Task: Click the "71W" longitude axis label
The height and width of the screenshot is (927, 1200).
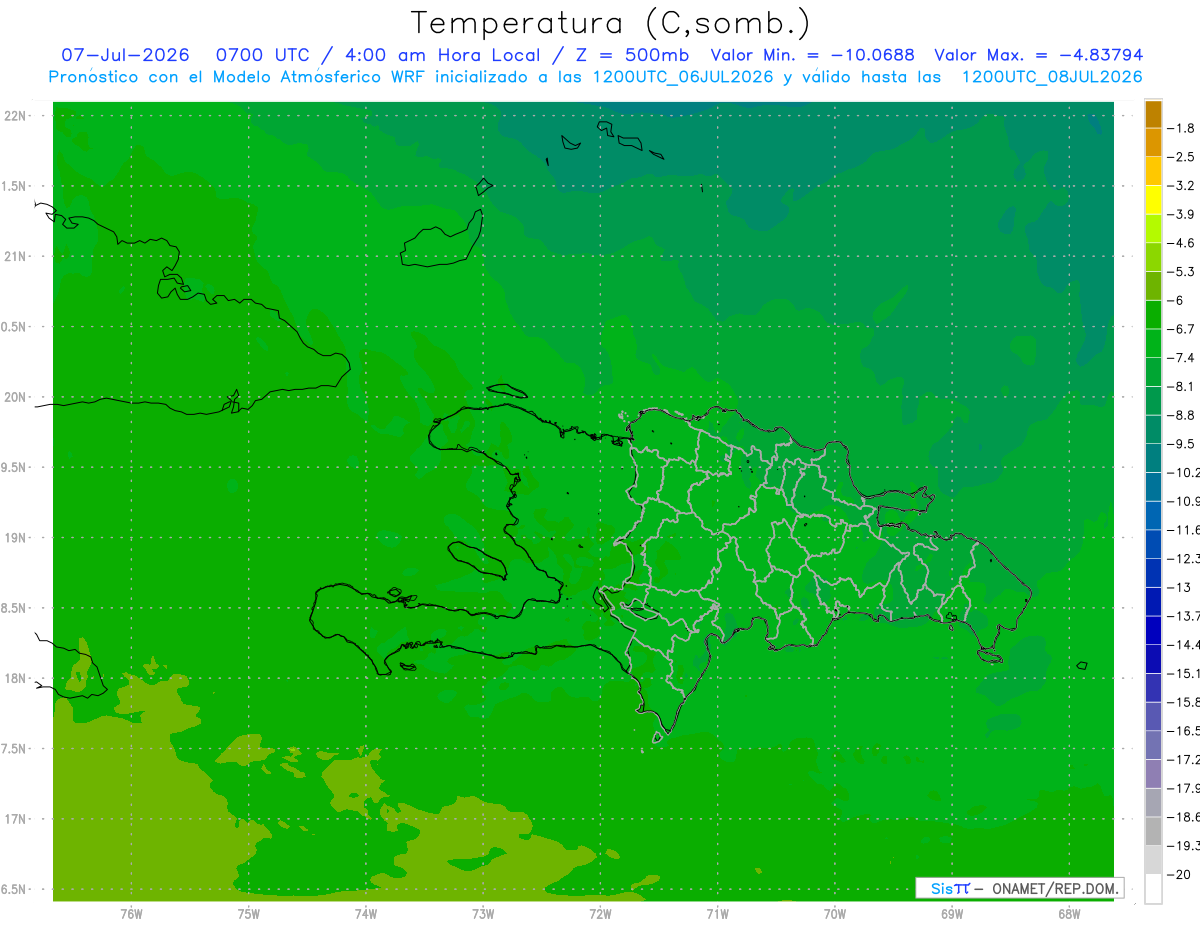Action: [717, 913]
